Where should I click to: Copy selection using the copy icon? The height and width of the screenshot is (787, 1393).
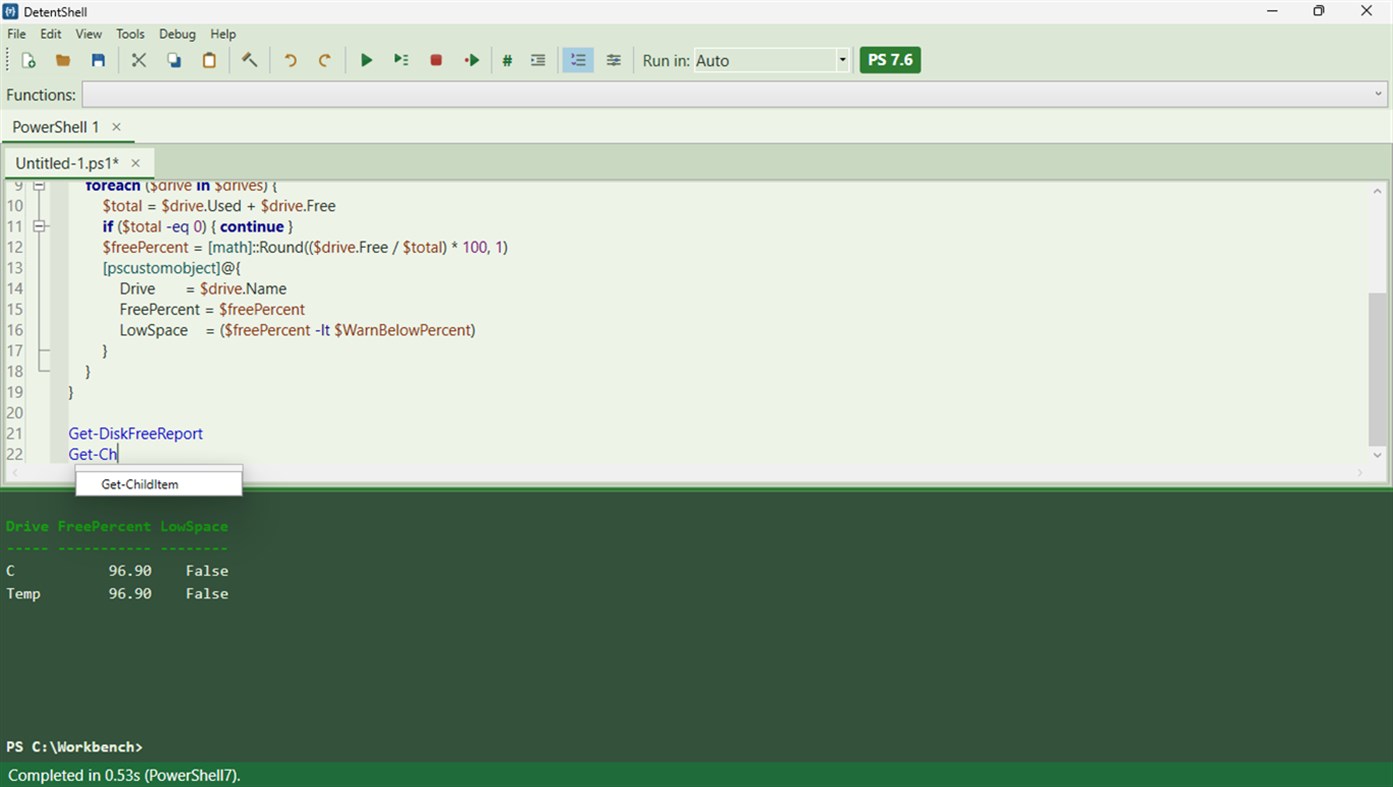pyautogui.click(x=174, y=60)
